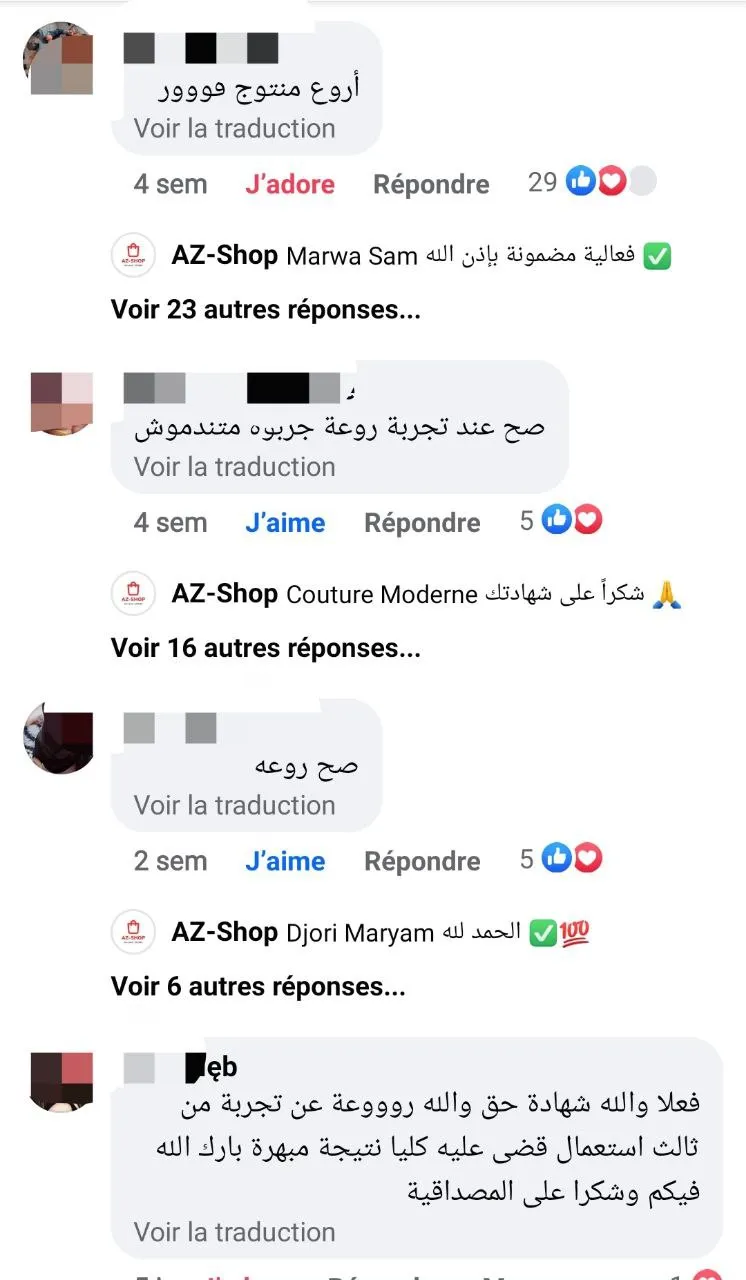Open reaction emojis on the 2 sem comment

572,859
